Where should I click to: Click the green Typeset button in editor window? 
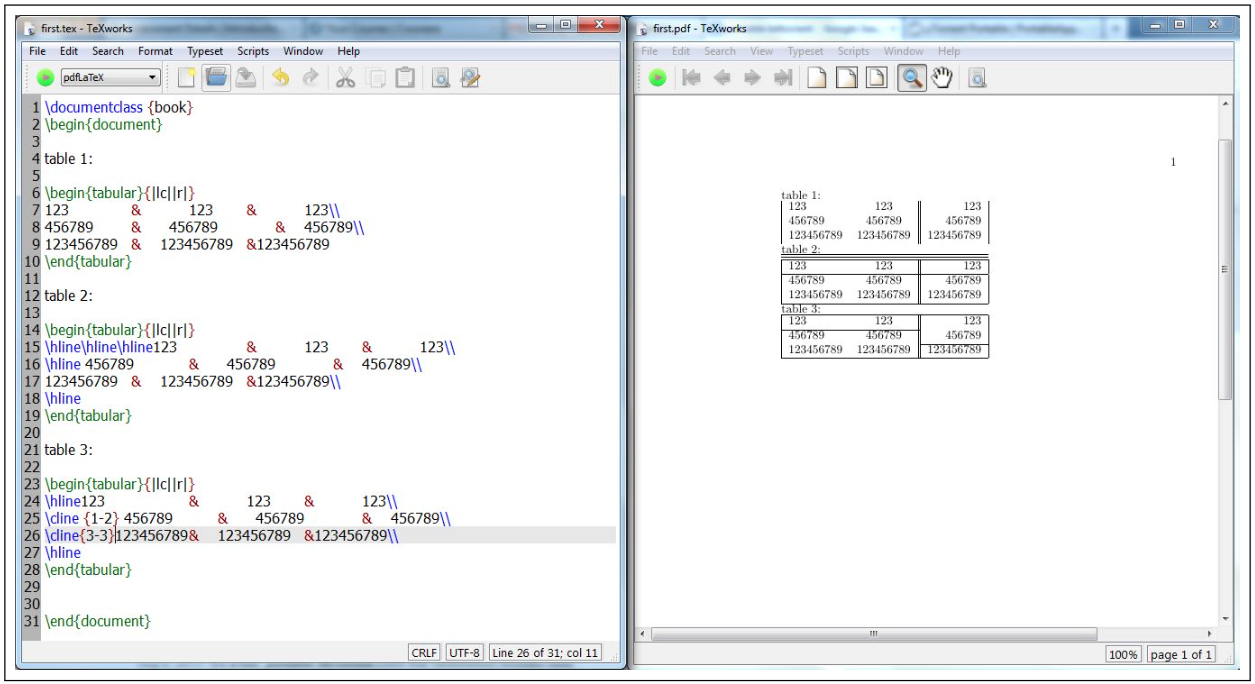click(45, 77)
